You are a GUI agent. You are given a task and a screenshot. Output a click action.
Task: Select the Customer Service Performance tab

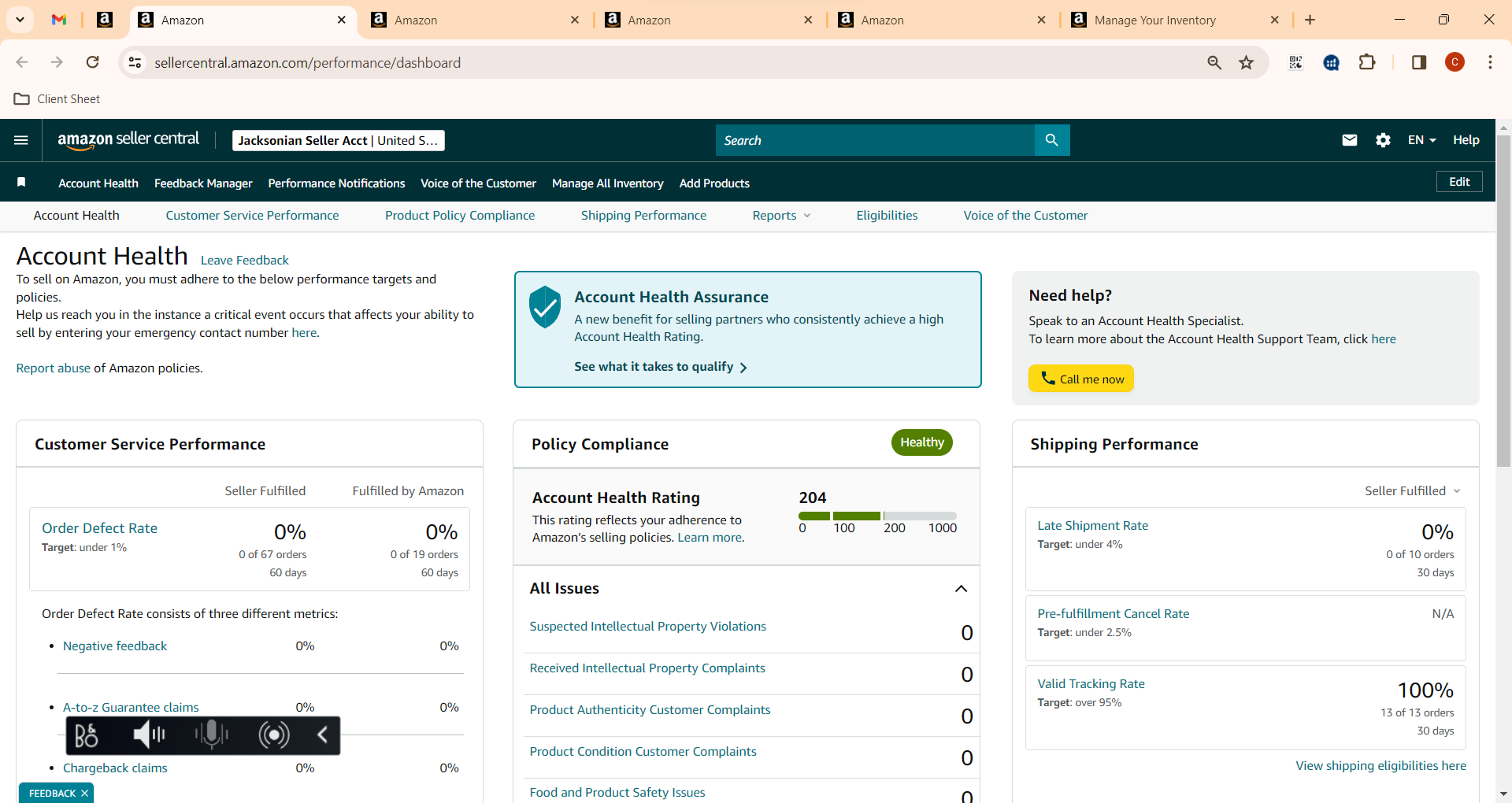pyautogui.click(x=252, y=216)
